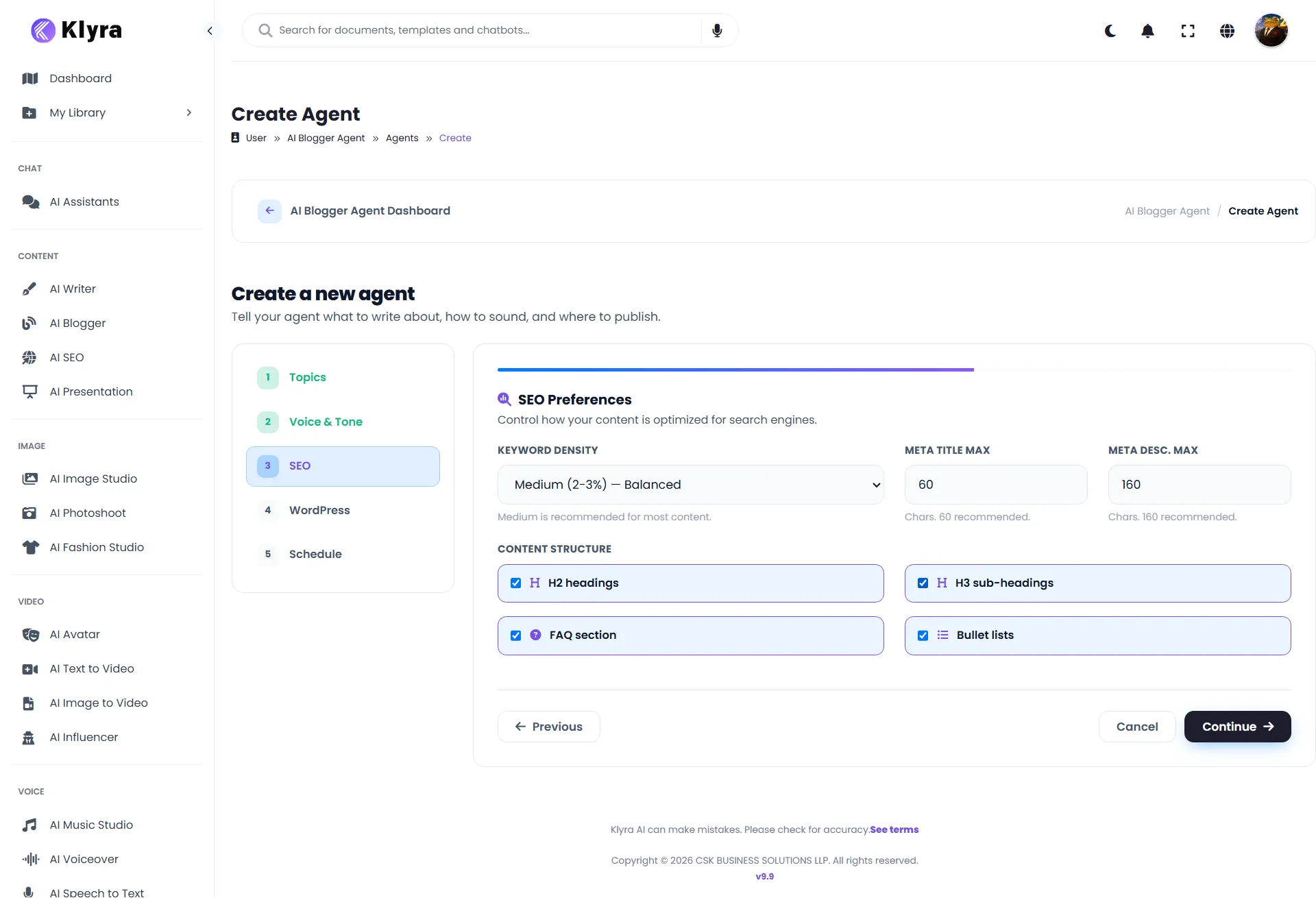1316x898 pixels.
Task: Switch to dark mode moon icon
Action: 1110,31
